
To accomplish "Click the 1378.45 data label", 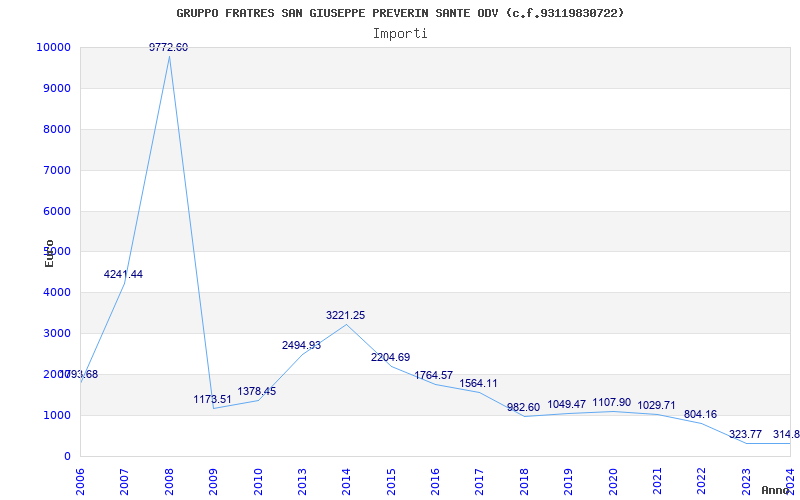I will (x=257, y=391).
